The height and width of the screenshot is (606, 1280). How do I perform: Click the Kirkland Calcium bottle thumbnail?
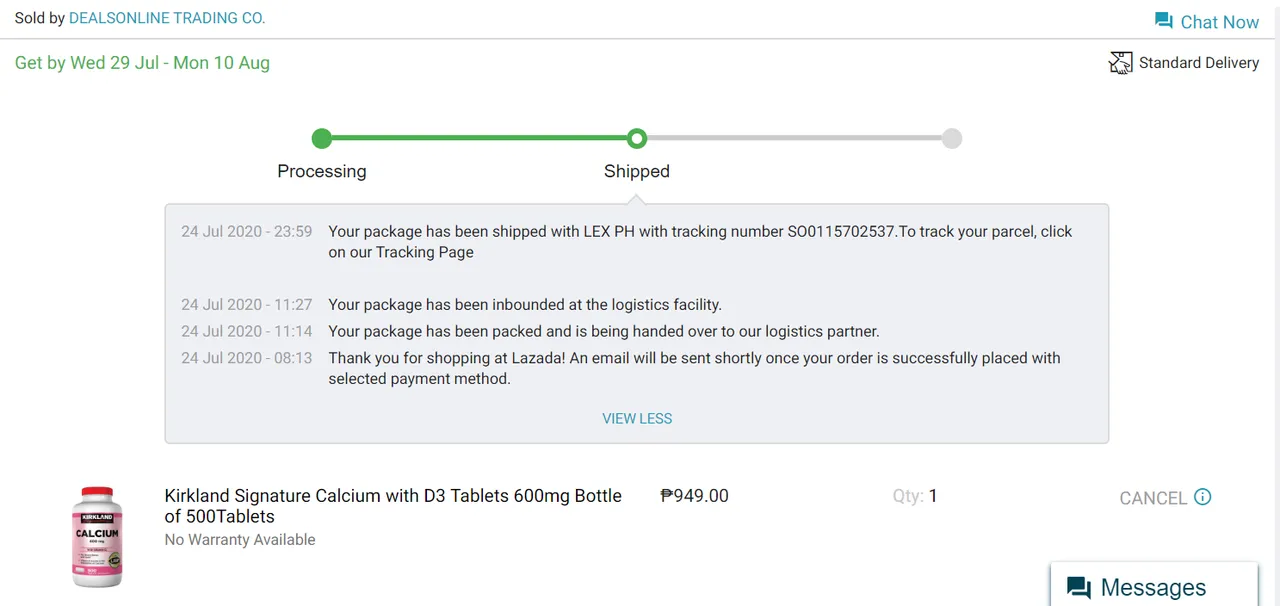tap(97, 536)
